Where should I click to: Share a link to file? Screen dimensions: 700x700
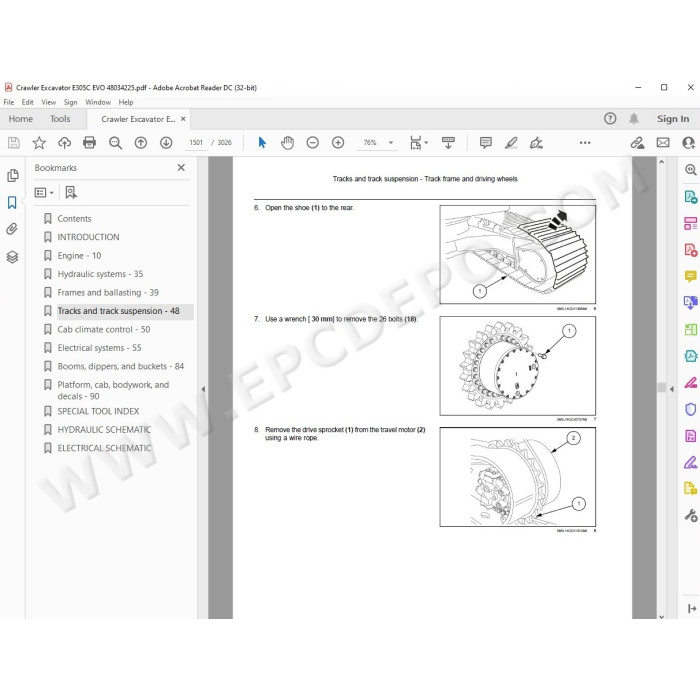click(x=637, y=143)
